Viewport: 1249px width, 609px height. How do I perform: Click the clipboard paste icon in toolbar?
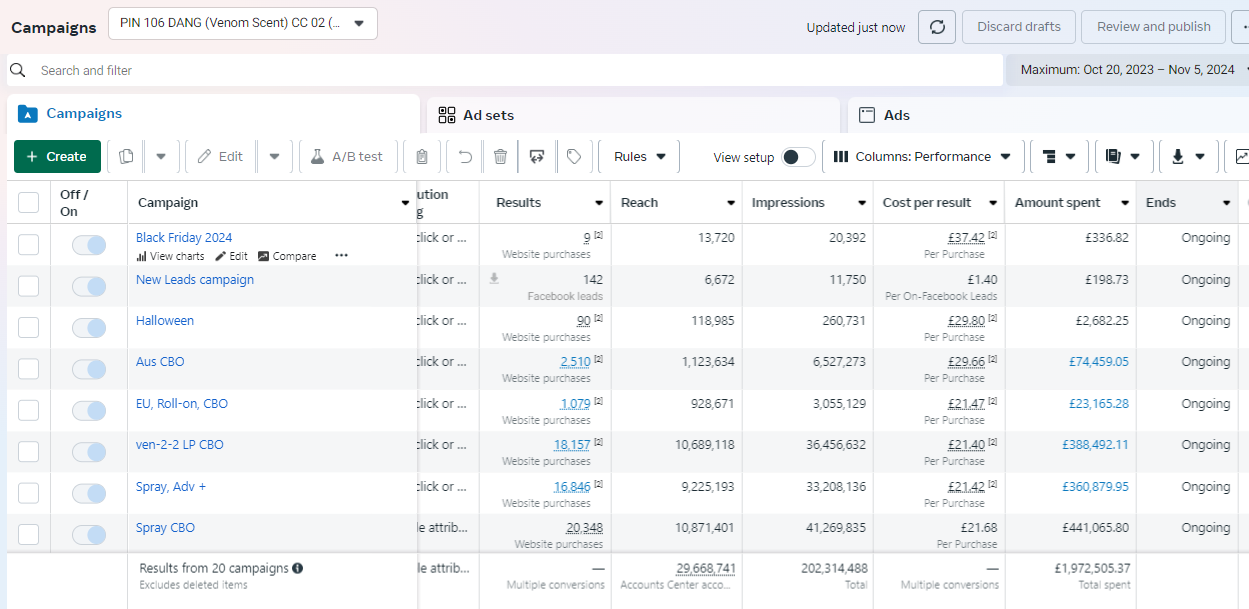pyautogui.click(x=422, y=157)
